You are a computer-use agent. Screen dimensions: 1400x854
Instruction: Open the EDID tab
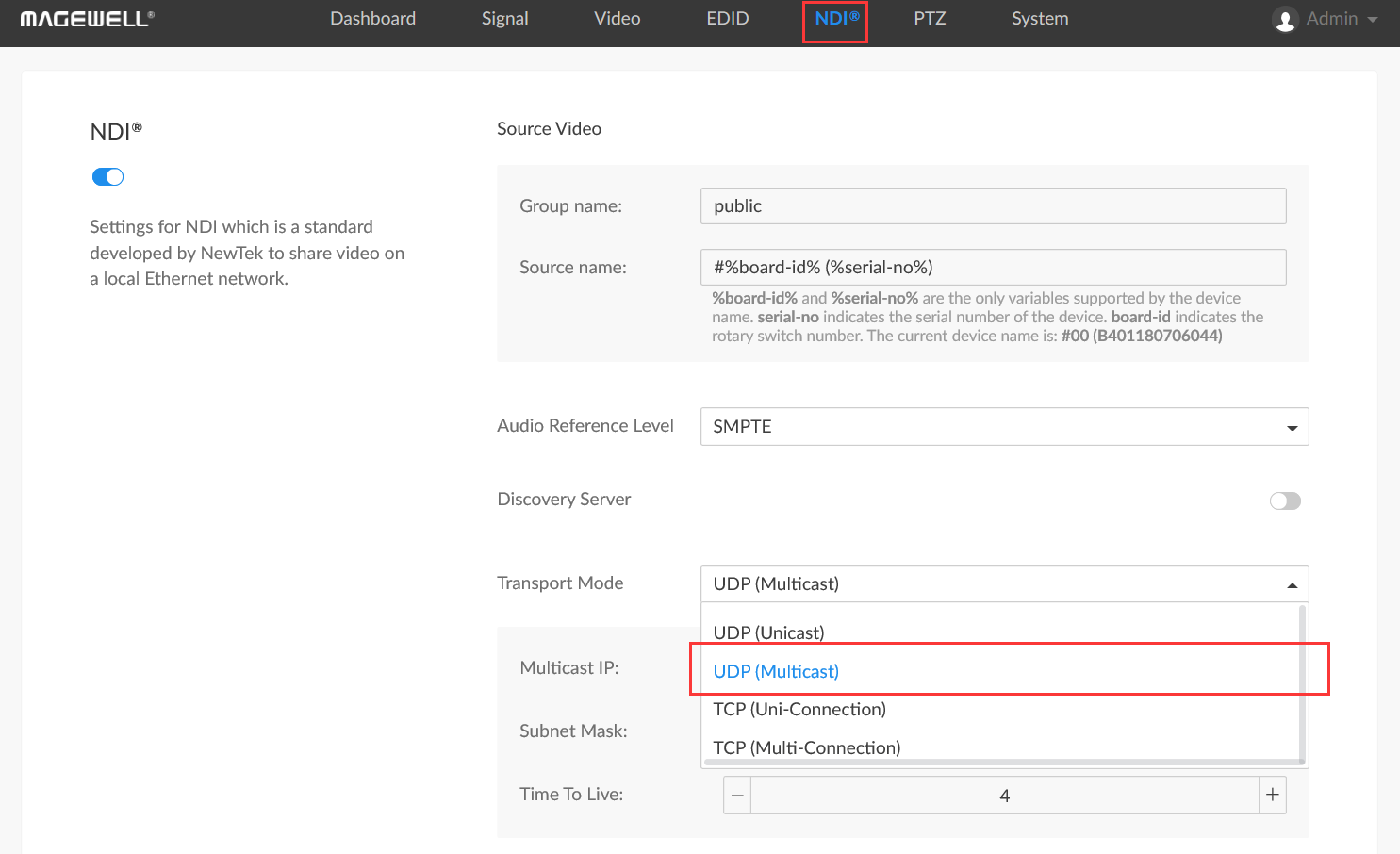click(728, 19)
